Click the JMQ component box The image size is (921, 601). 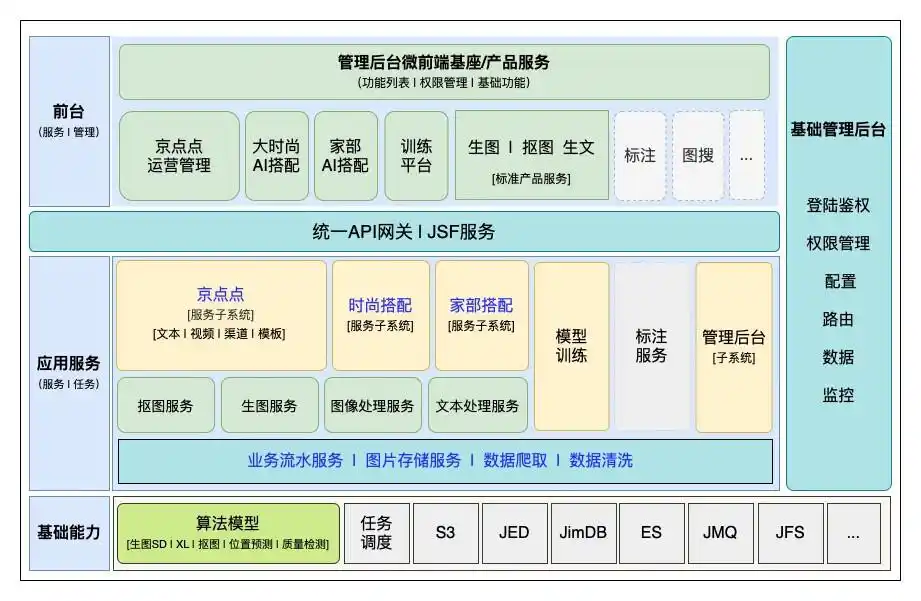point(720,534)
